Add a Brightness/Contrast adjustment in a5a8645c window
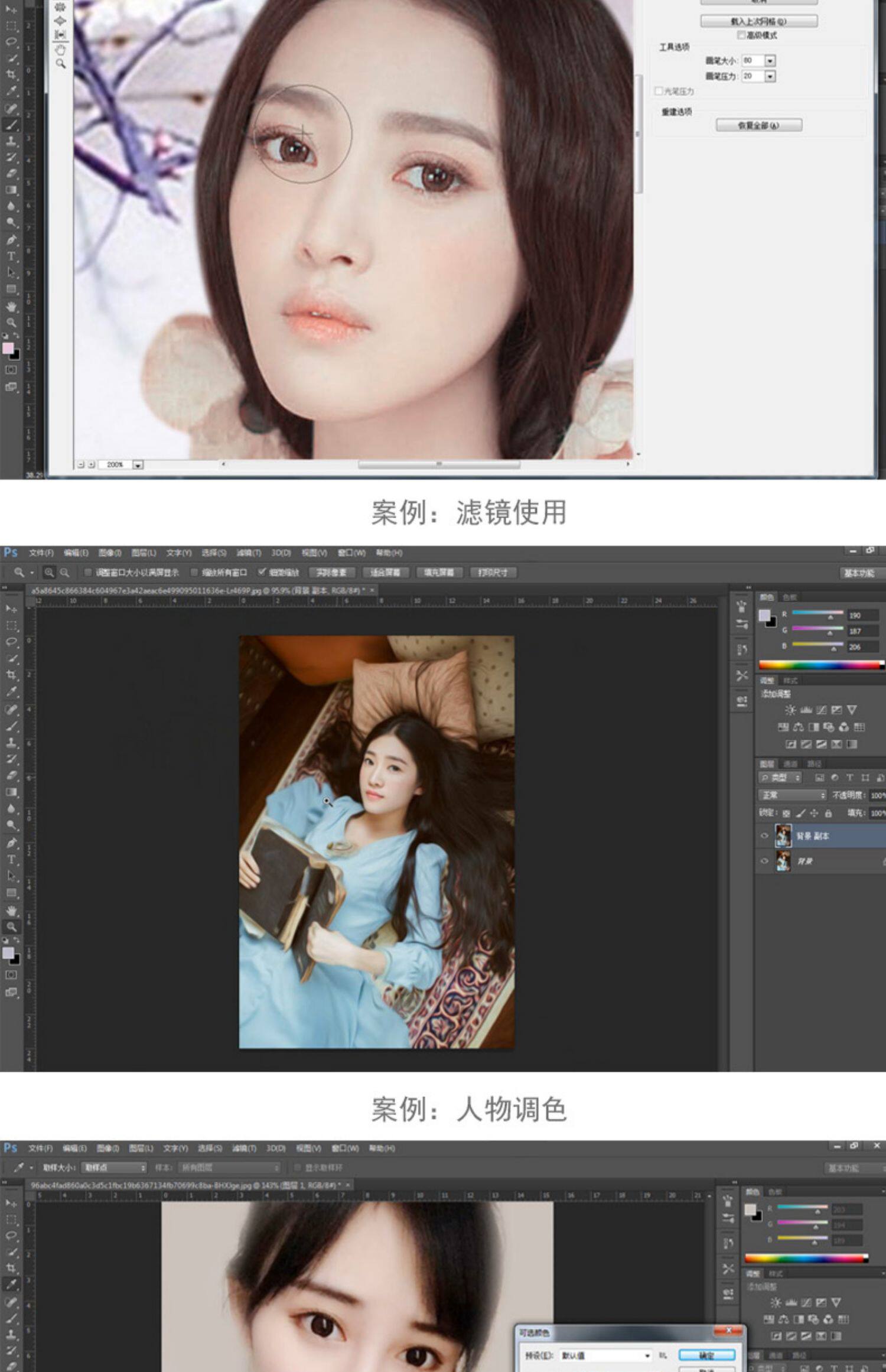 coord(790,710)
